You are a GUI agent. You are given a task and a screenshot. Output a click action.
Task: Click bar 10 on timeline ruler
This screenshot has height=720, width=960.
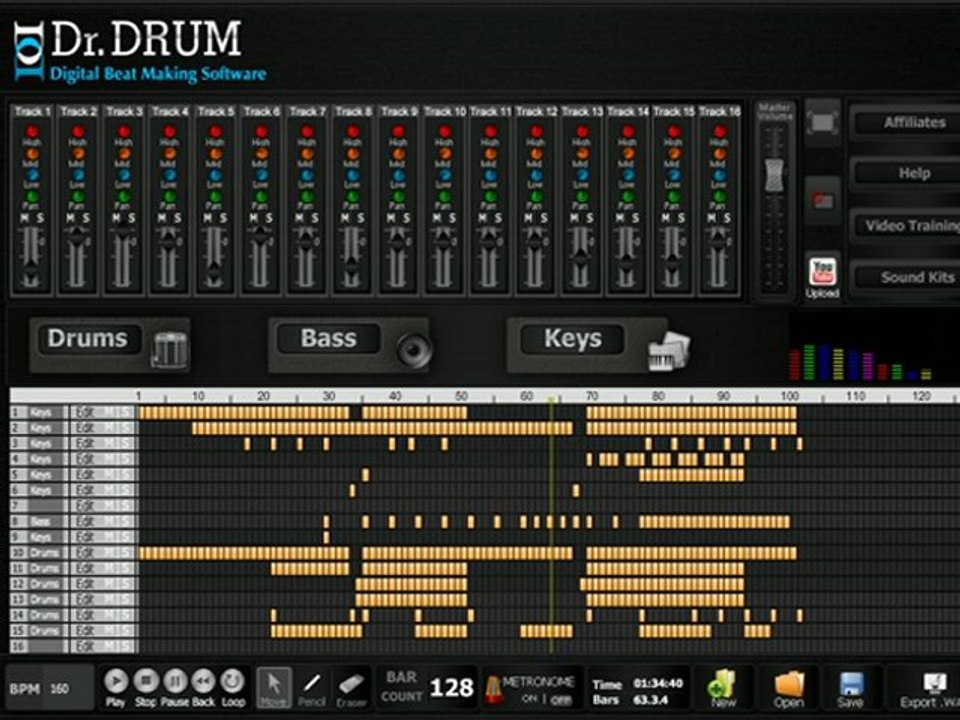(x=198, y=396)
